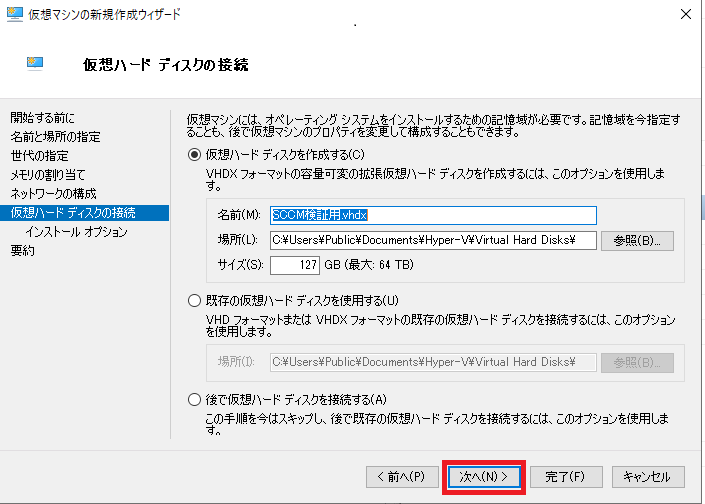Open メモリの割り当て step
The image size is (705, 504).
point(48,174)
